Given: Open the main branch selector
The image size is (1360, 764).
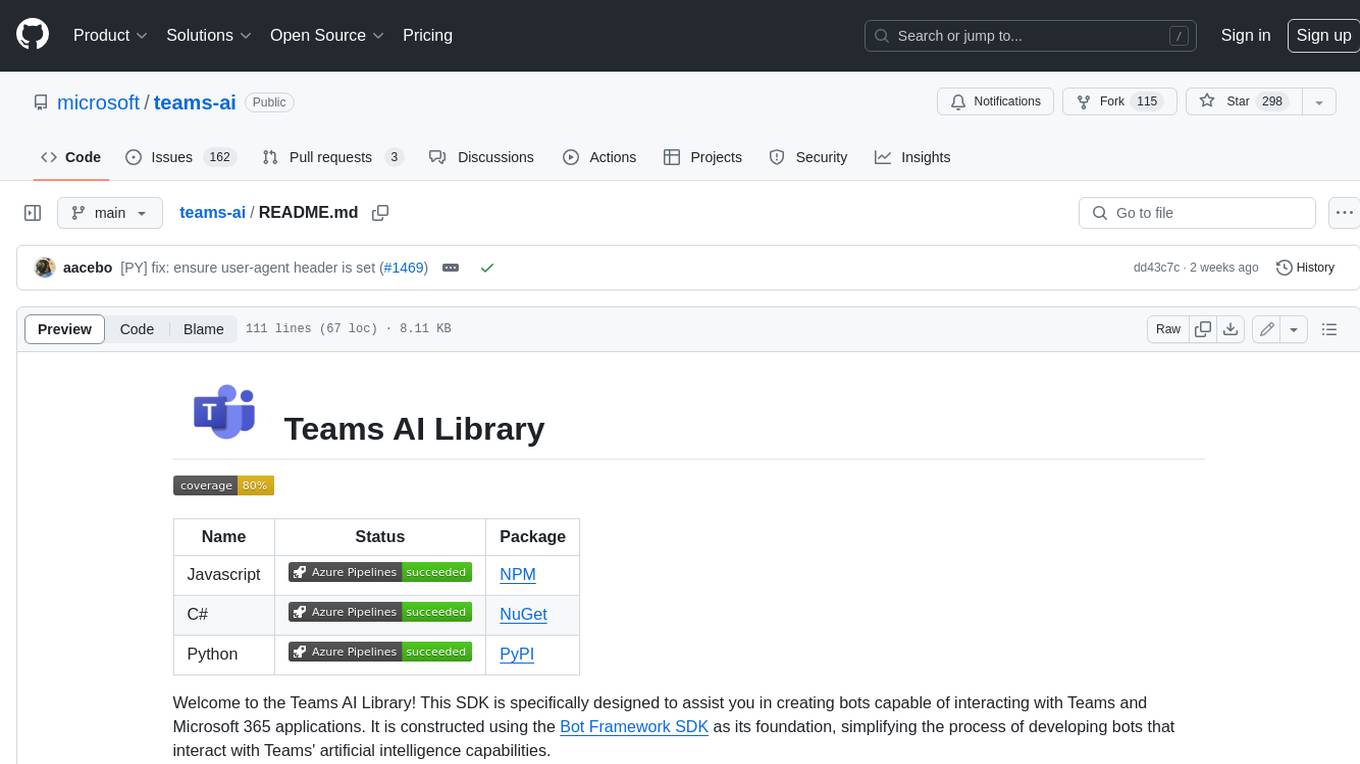Looking at the screenshot, I should (x=109, y=213).
